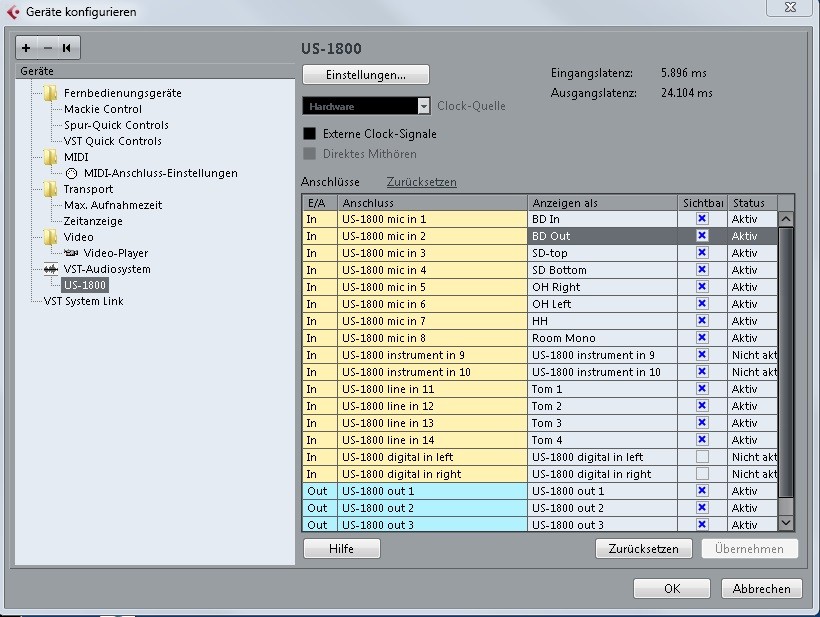Click the Video folder icon

[50, 237]
